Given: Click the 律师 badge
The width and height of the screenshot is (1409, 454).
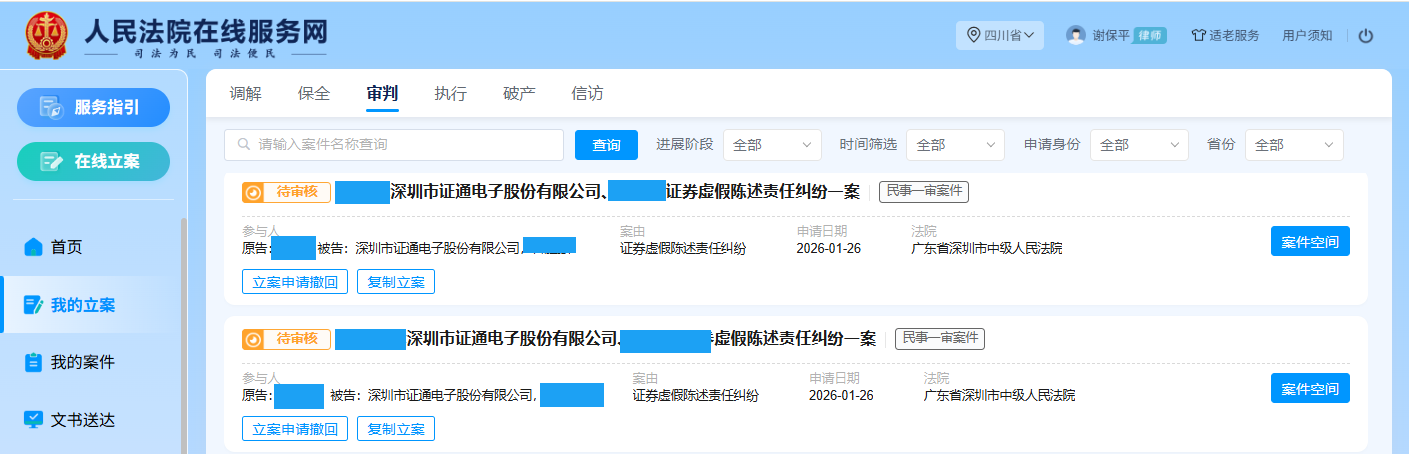Looking at the screenshot, I should pyautogui.click(x=1150, y=35).
